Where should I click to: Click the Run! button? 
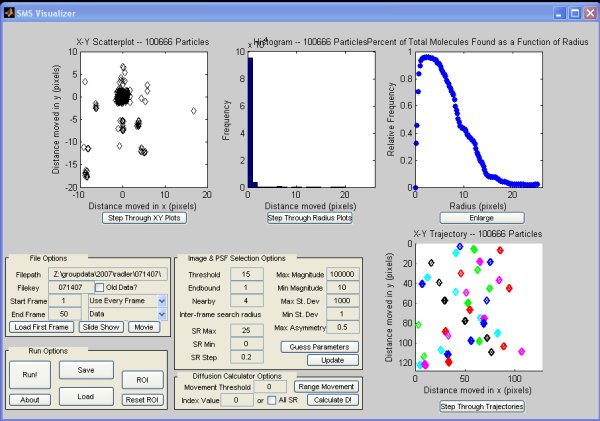click(30, 375)
